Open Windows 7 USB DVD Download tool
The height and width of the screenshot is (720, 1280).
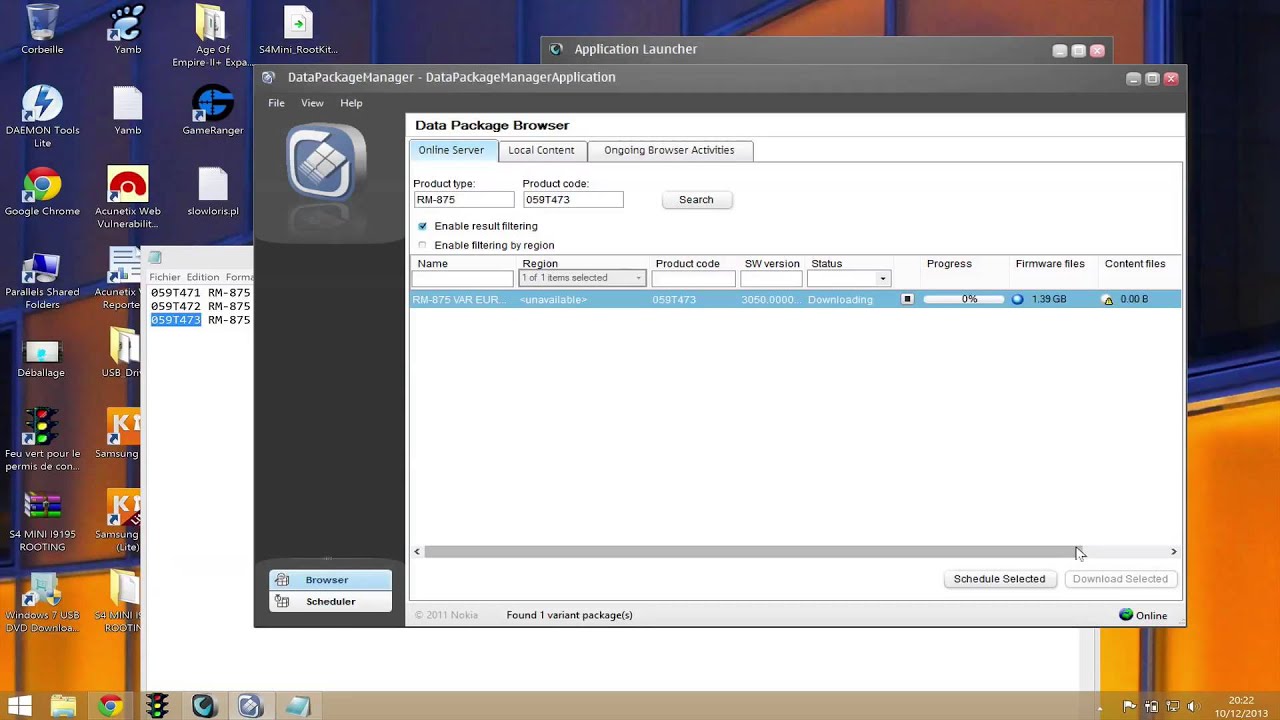coord(42,602)
